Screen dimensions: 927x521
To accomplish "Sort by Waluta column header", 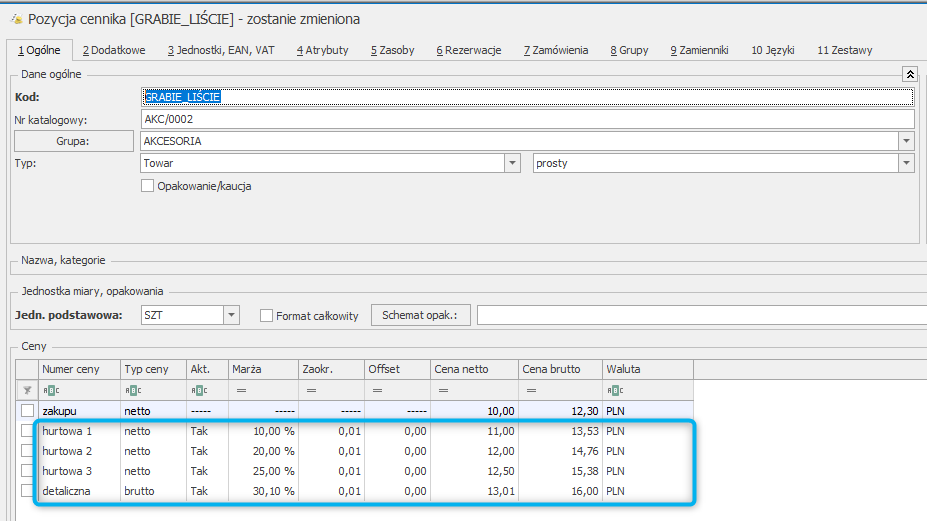I will click(647, 369).
